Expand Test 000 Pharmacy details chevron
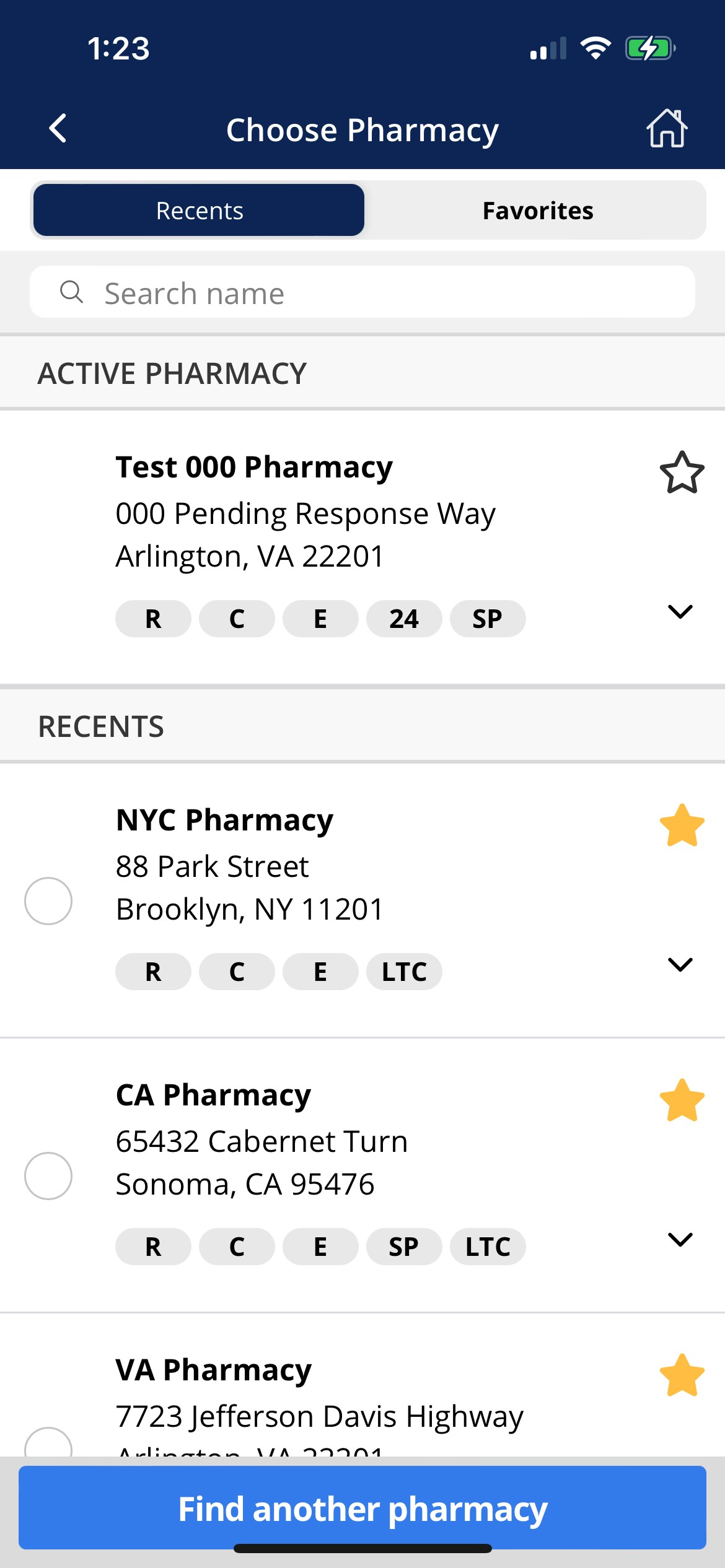The width and height of the screenshot is (725, 1568). (x=680, y=612)
